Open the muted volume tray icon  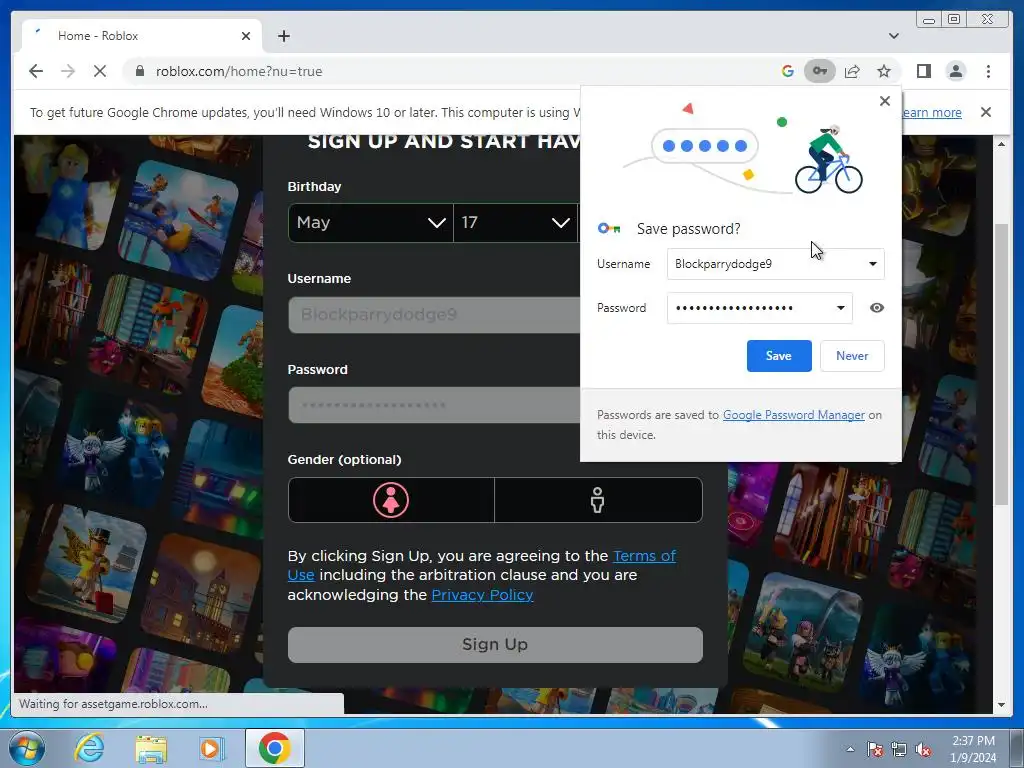point(923,750)
